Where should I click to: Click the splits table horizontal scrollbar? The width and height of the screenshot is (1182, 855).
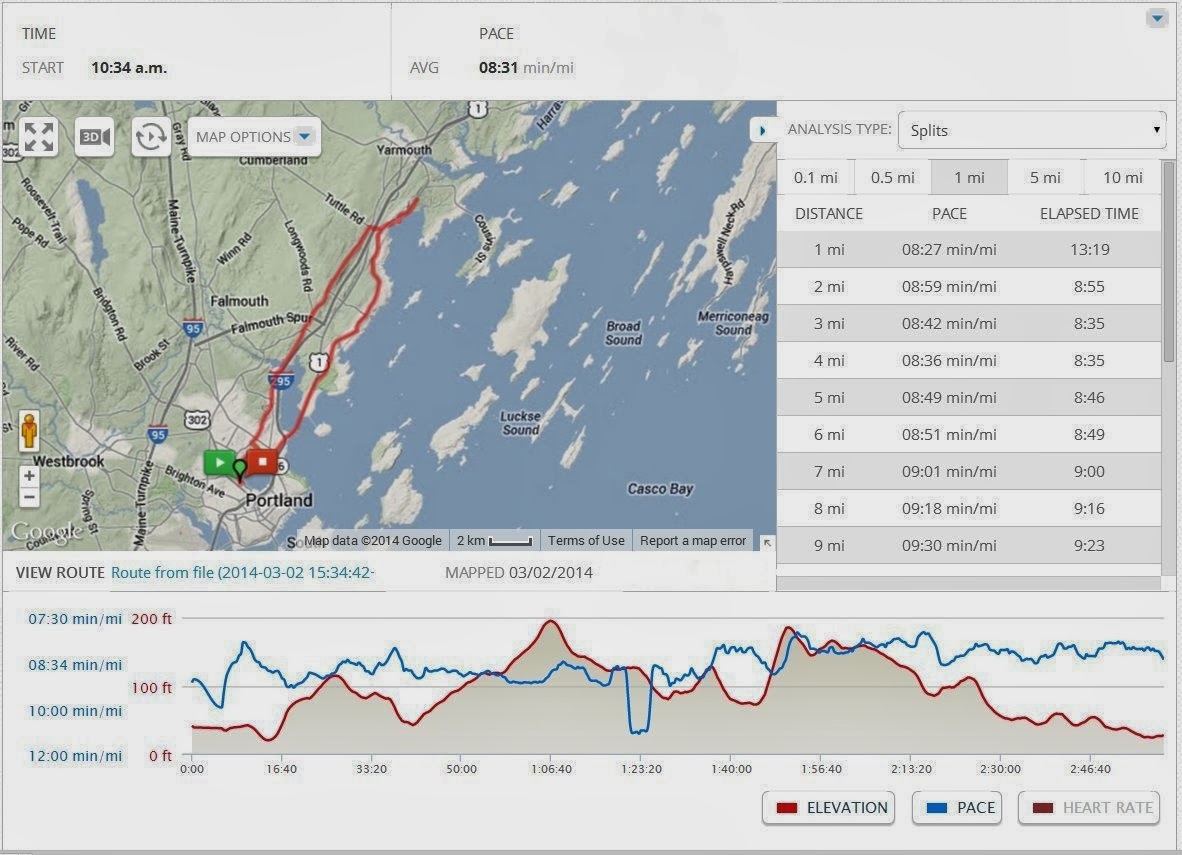969,584
